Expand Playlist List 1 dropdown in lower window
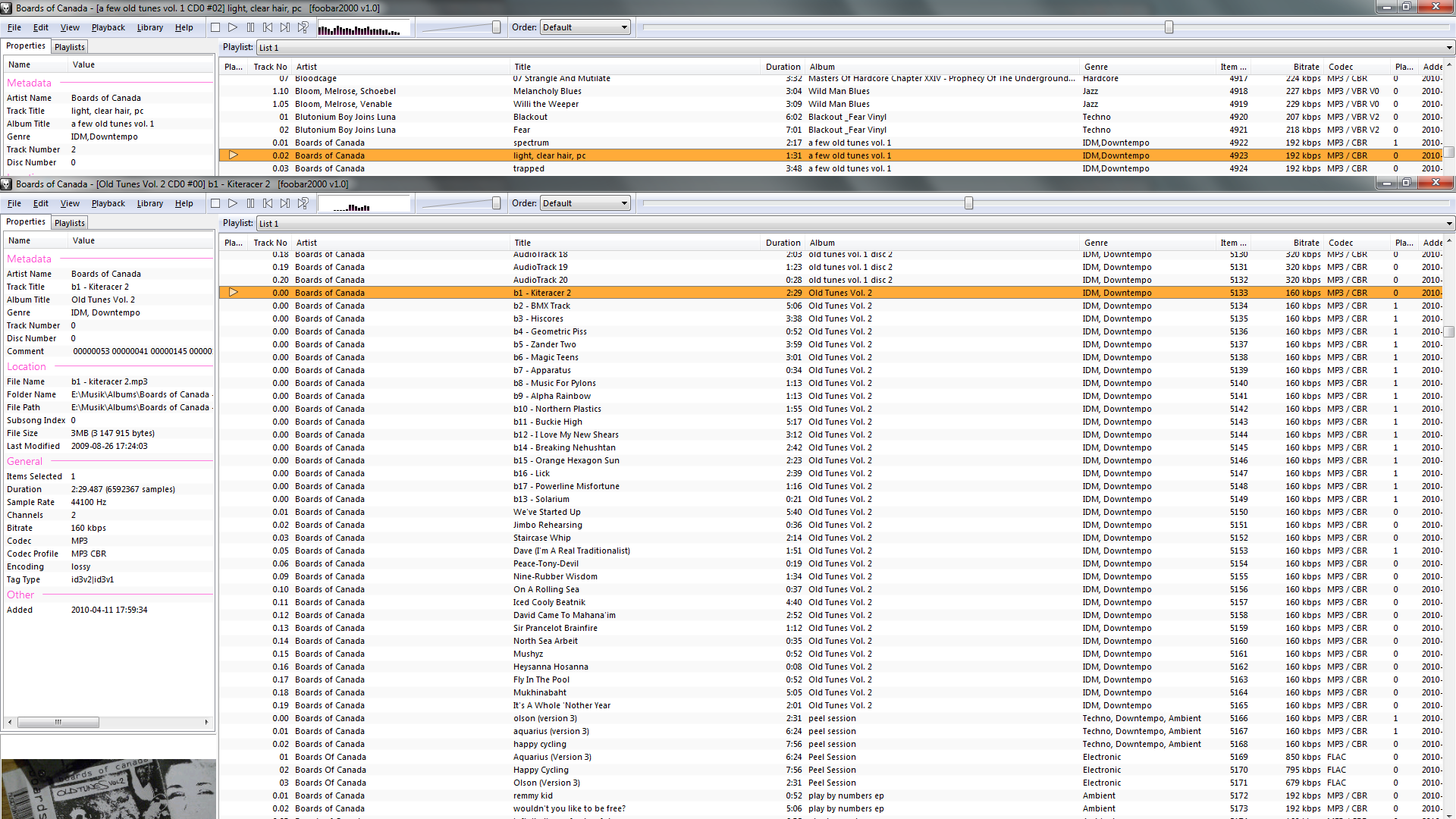1456x819 pixels. (1448, 224)
